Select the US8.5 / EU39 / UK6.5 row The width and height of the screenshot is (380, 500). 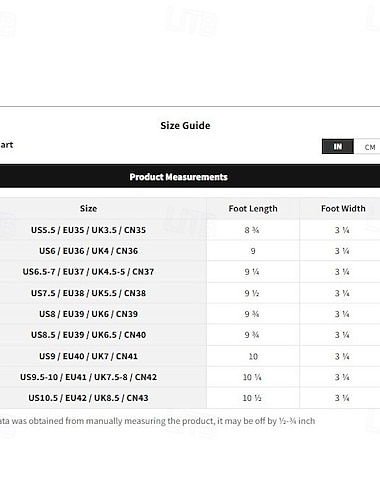click(x=190, y=335)
